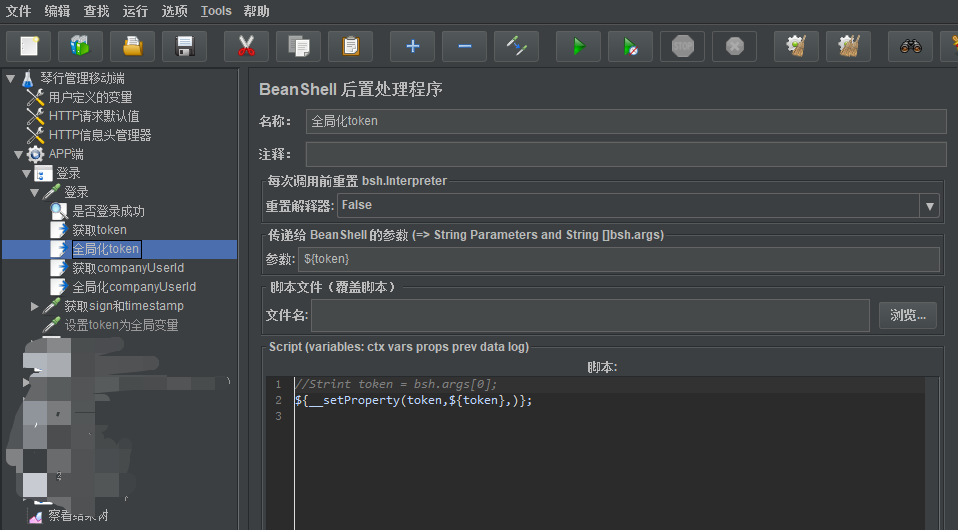Select 全局化companyUserId tree item
This screenshot has height=530, width=958.
(134, 287)
